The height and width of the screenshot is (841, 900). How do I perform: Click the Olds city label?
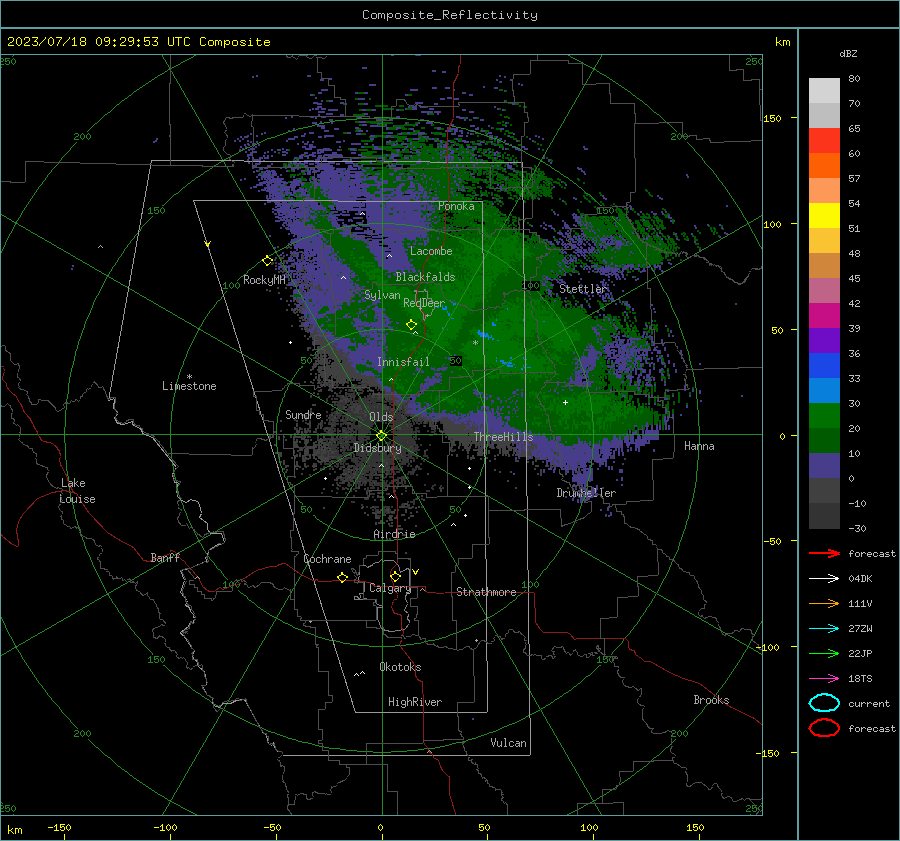381,417
